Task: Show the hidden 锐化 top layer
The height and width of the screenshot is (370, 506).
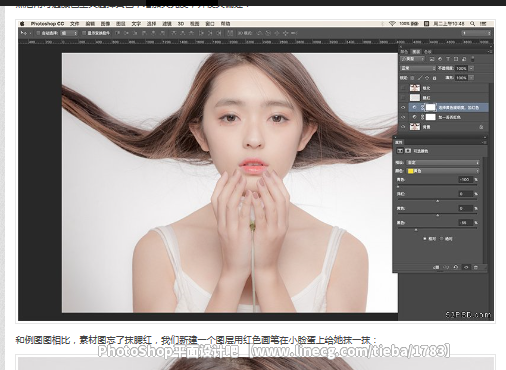Action: click(x=403, y=88)
